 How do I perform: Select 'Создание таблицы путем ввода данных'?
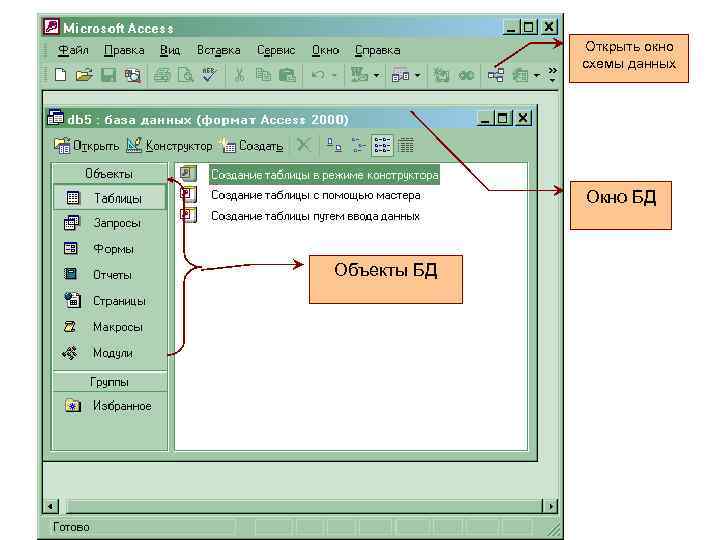click(x=315, y=216)
